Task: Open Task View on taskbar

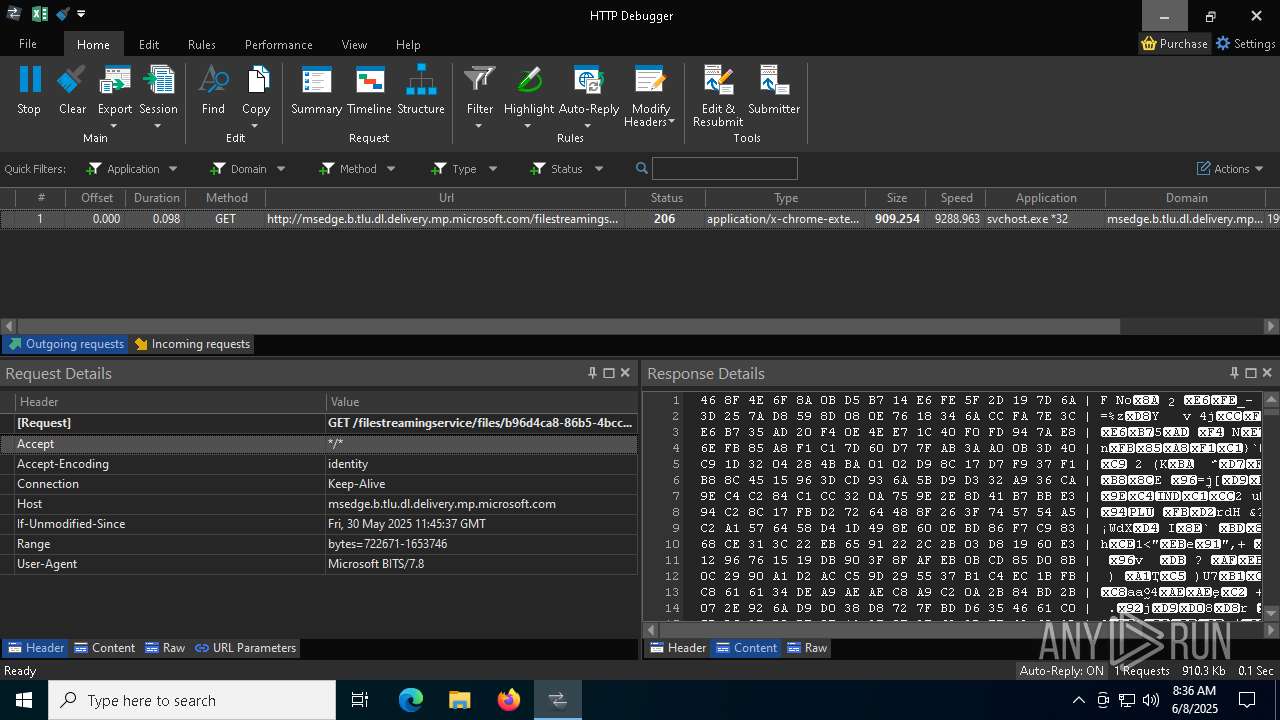Action: point(360,700)
